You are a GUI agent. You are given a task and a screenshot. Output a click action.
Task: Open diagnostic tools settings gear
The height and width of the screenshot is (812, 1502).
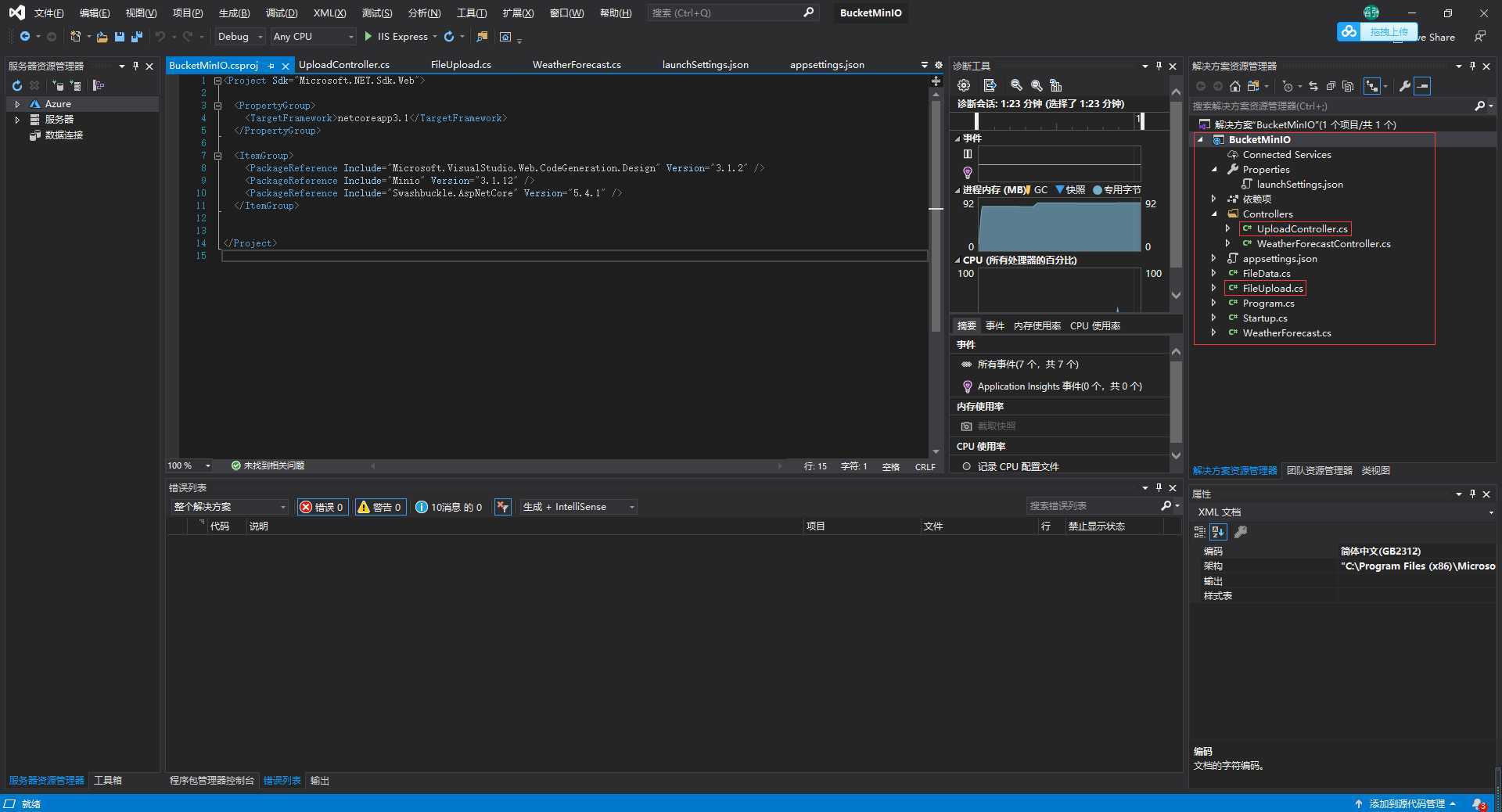coord(964,85)
